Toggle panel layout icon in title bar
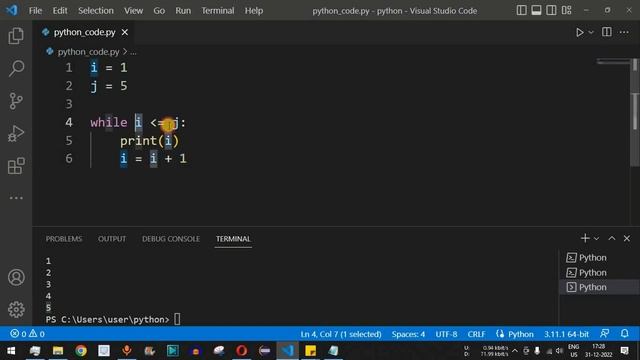 pos(536,10)
